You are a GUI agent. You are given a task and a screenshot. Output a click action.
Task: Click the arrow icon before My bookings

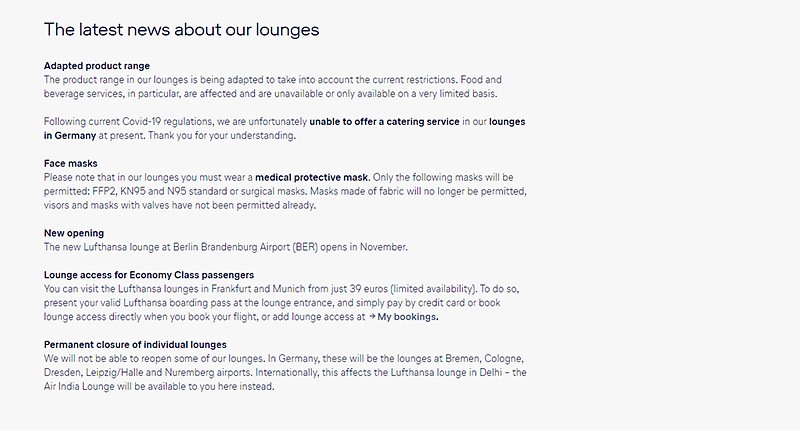pyautogui.click(x=370, y=317)
